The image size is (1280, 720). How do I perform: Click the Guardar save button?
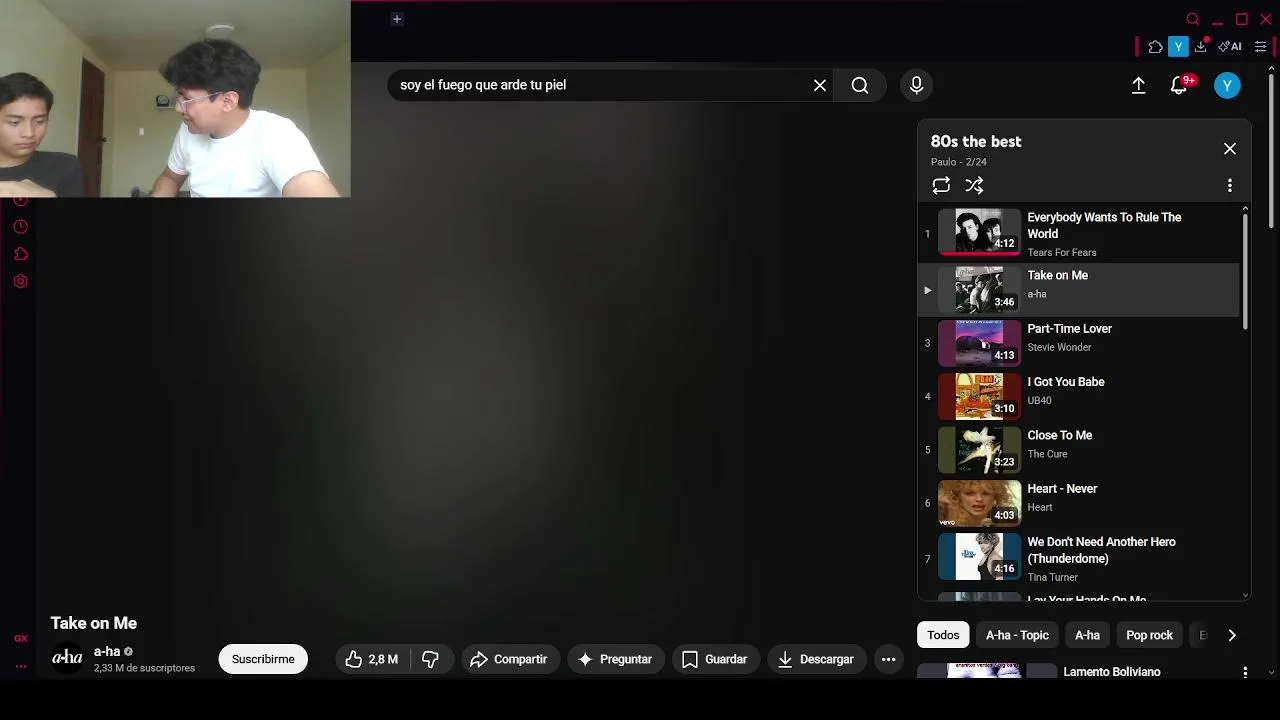click(715, 659)
